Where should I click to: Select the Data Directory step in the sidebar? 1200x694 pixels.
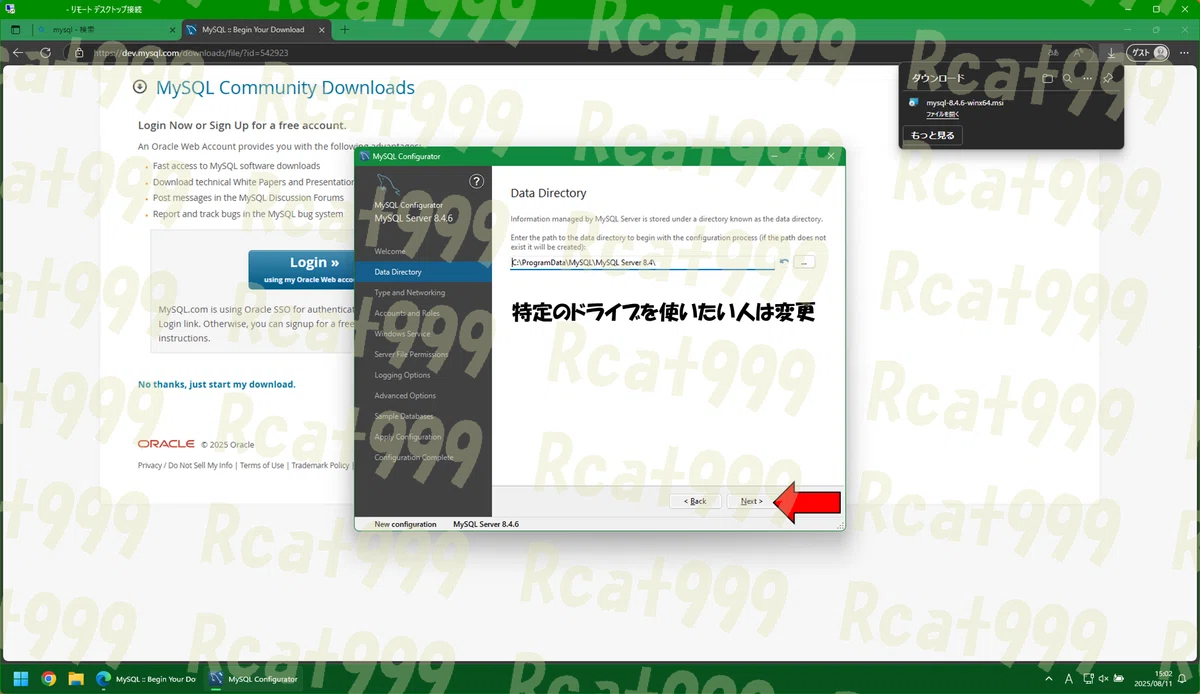coord(423,272)
